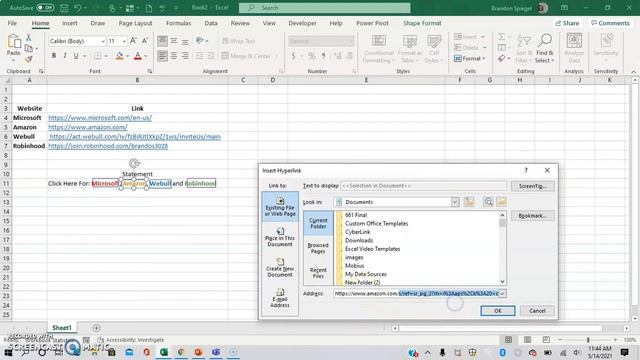
Task: Open the microsoft.com/en-us hyperlink
Action: point(100,118)
